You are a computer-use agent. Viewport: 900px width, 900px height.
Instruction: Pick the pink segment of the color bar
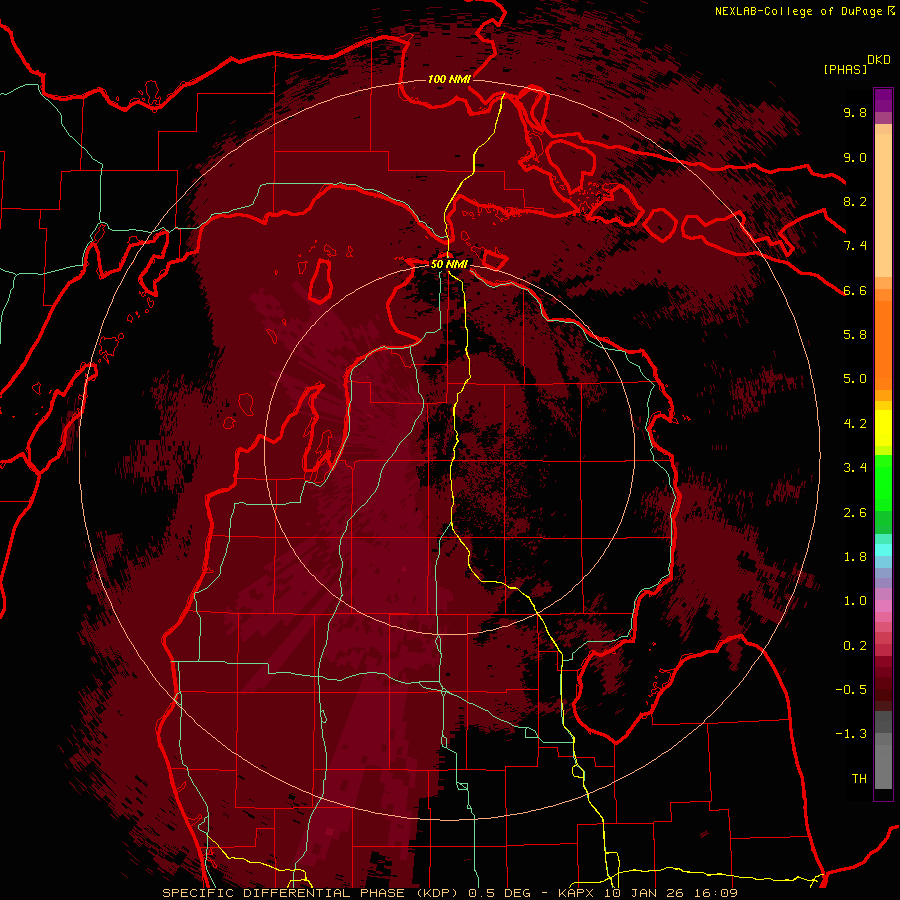(x=883, y=606)
